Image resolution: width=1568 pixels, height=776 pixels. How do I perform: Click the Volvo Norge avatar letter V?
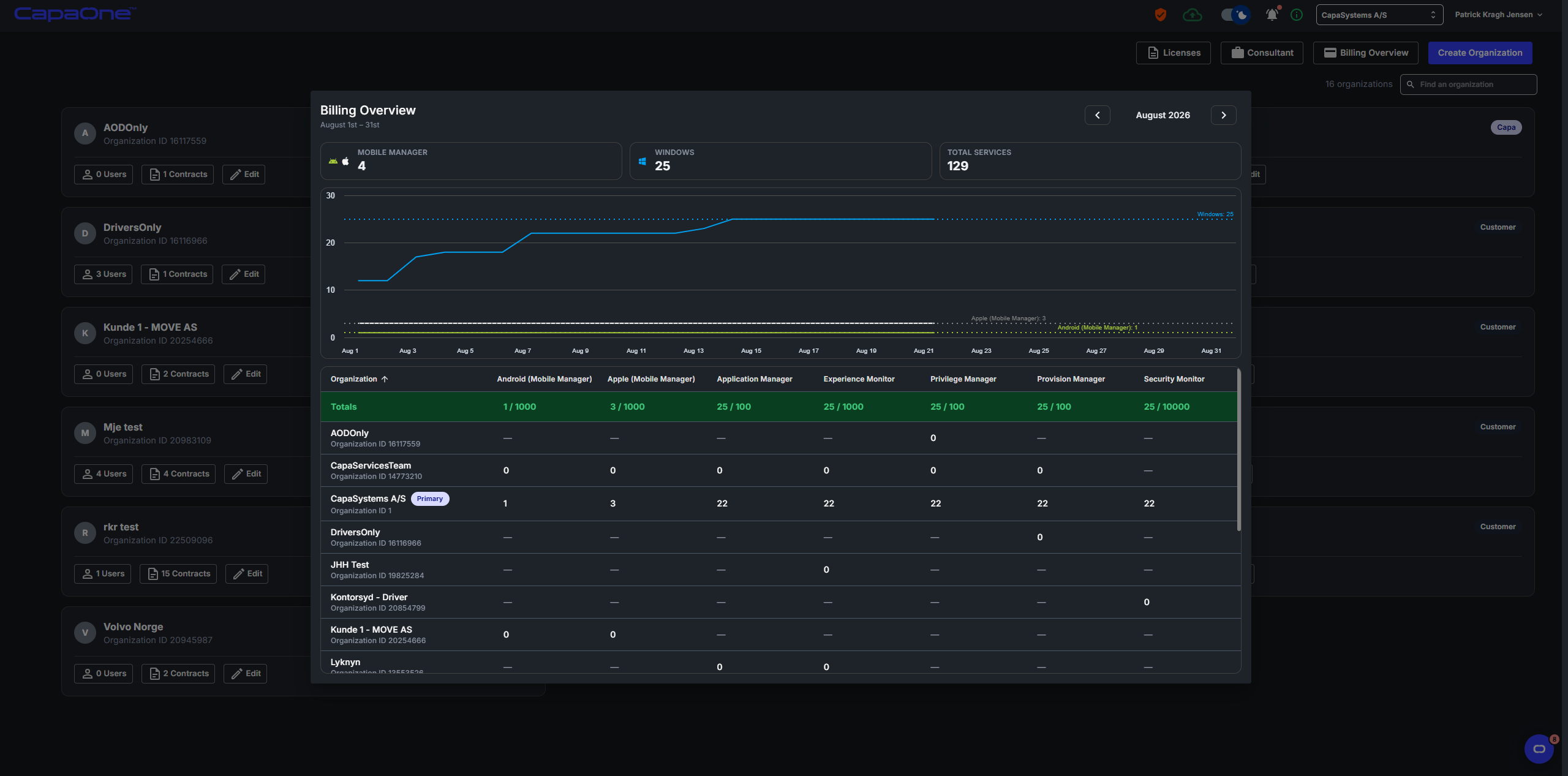pos(85,633)
